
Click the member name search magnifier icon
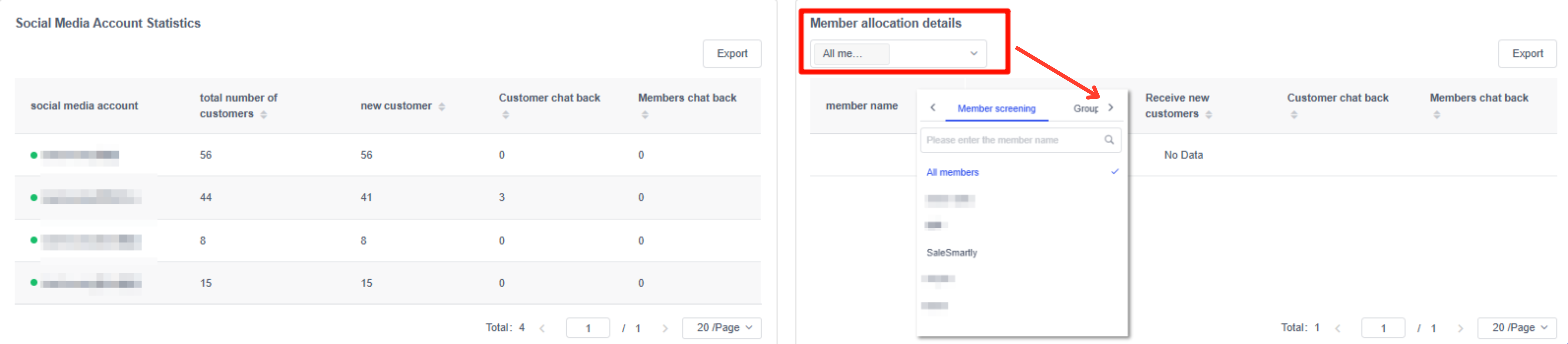click(x=1109, y=140)
